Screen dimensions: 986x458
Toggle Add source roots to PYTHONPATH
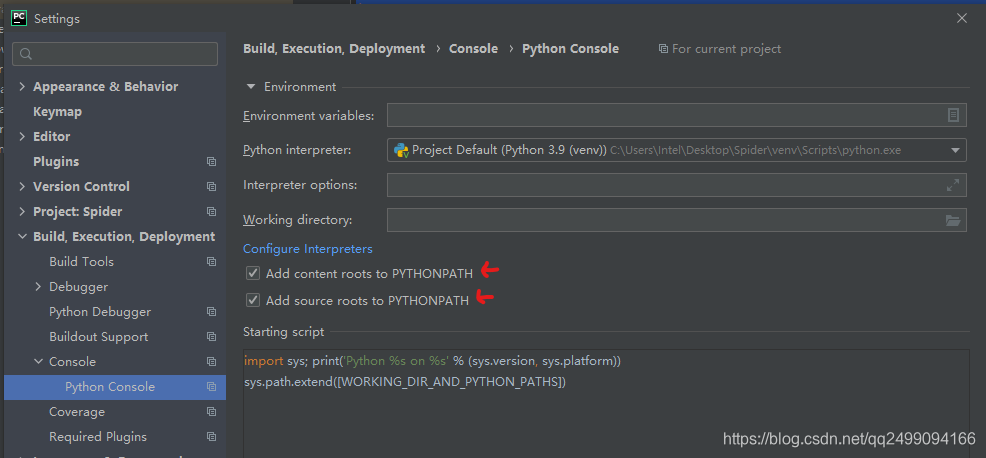coord(253,300)
